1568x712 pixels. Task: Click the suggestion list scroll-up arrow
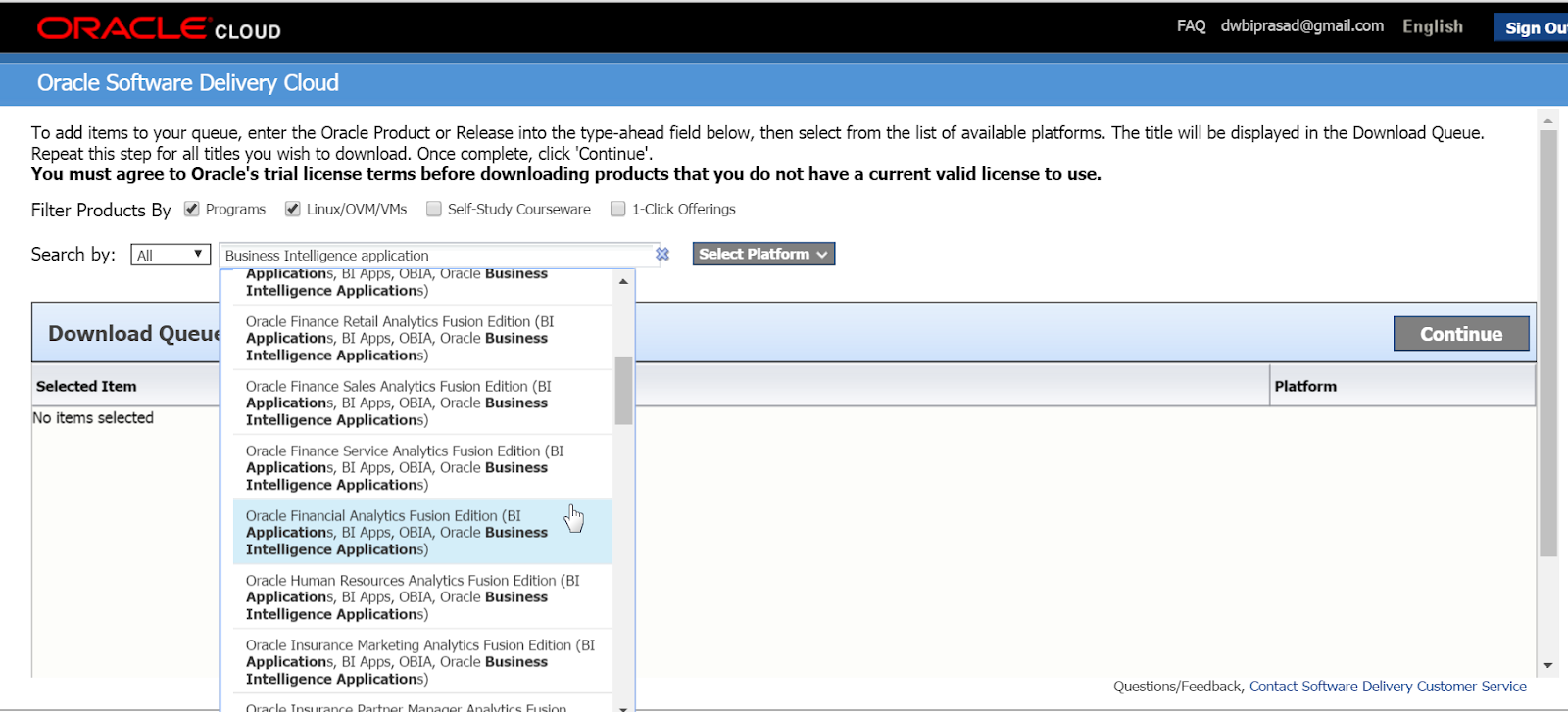pos(623,281)
